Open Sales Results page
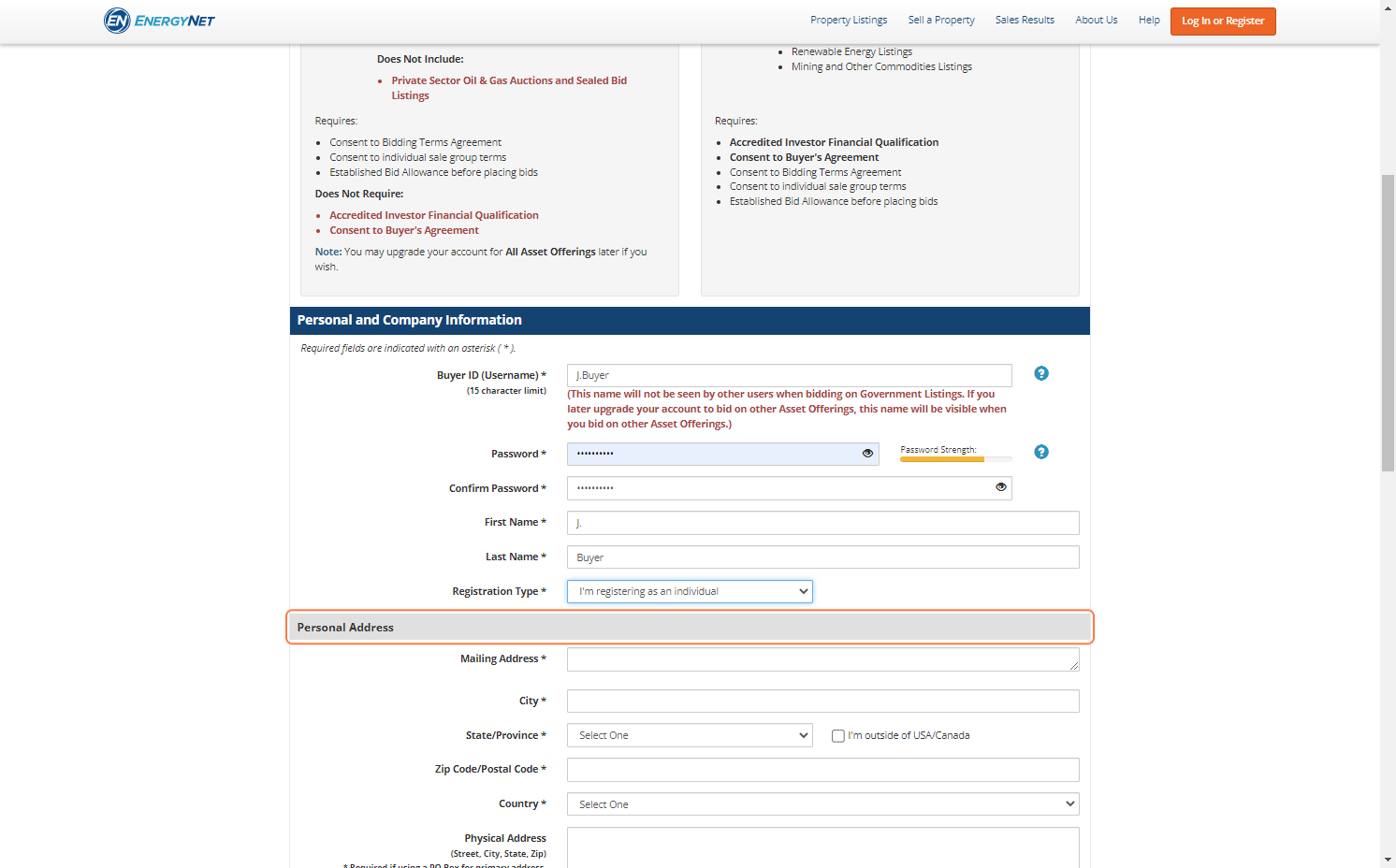This screenshot has height=868, width=1396. 1025,20
